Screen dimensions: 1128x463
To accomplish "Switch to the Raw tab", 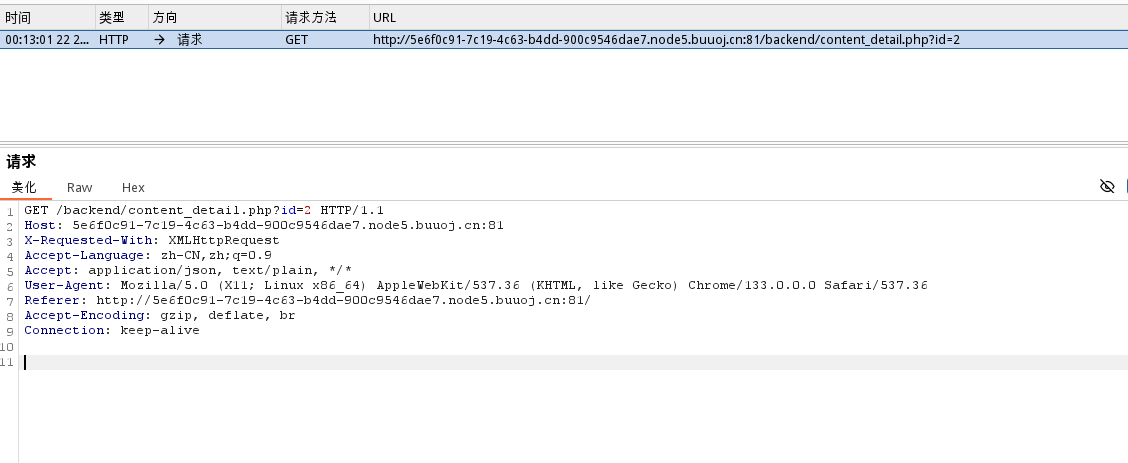I will (x=79, y=188).
